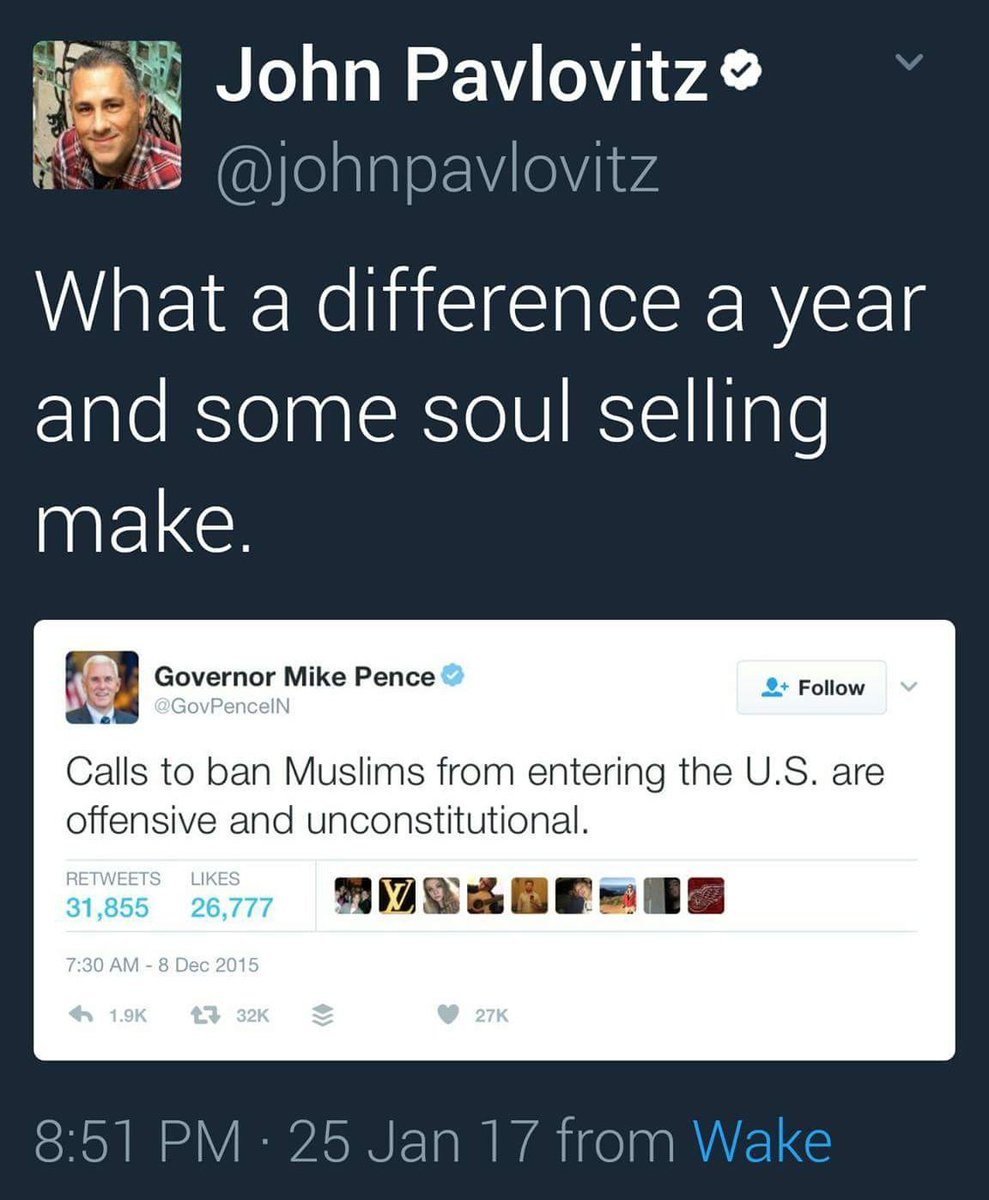Open the red winged-wheel logo avatar

click(x=705, y=896)
